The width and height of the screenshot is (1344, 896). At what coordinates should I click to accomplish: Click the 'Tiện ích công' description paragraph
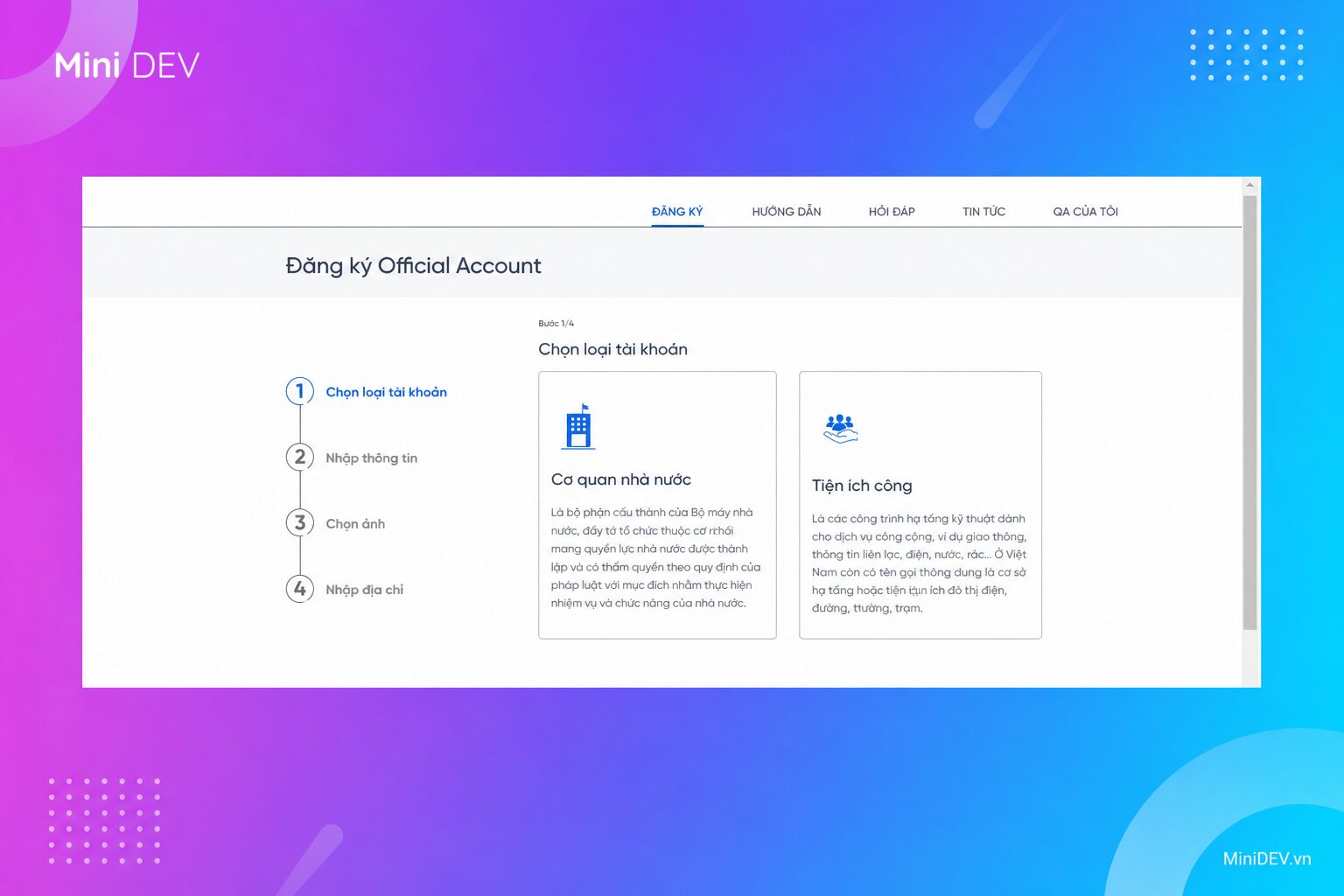coord(919,563)
